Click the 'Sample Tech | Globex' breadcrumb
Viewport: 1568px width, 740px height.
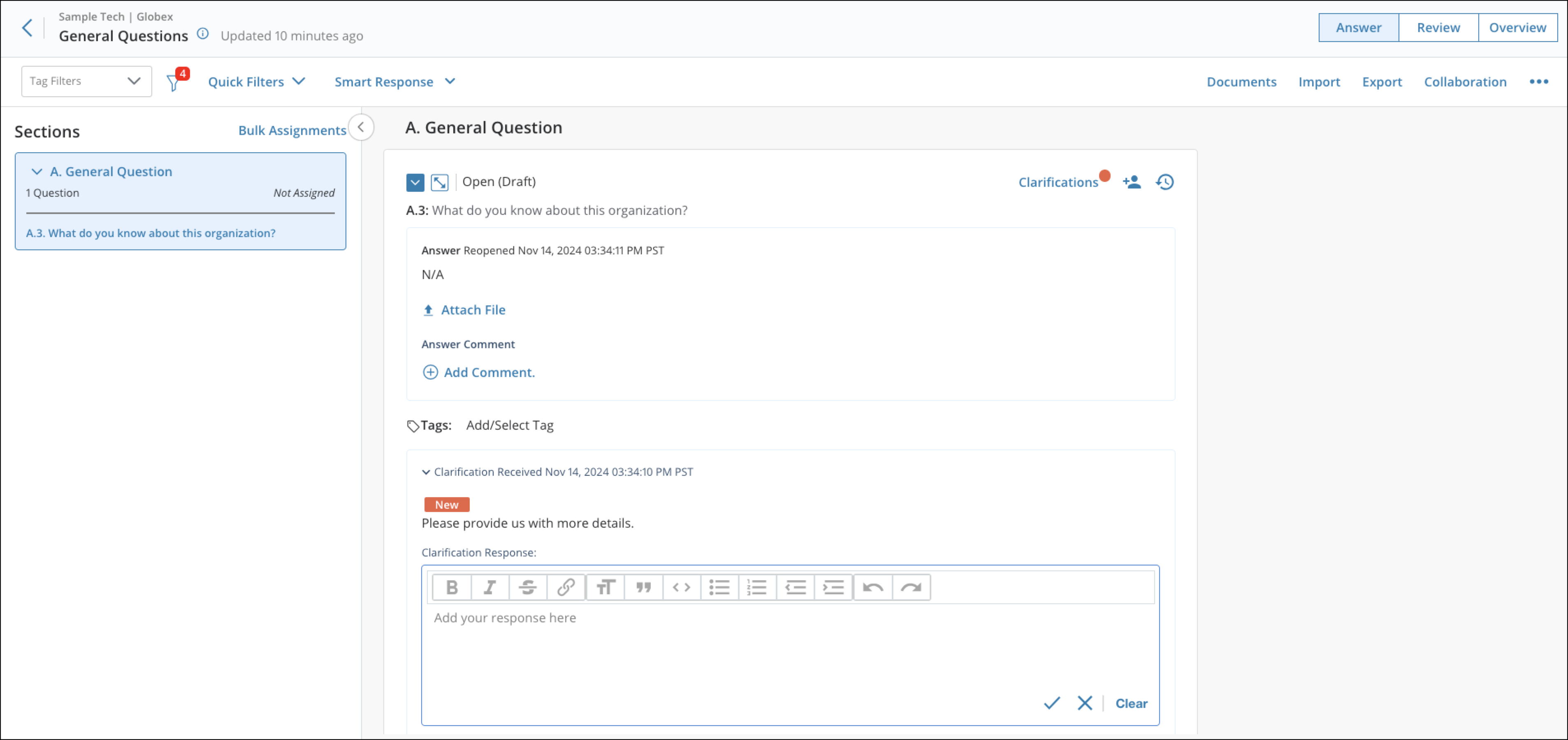pos(116,16)
